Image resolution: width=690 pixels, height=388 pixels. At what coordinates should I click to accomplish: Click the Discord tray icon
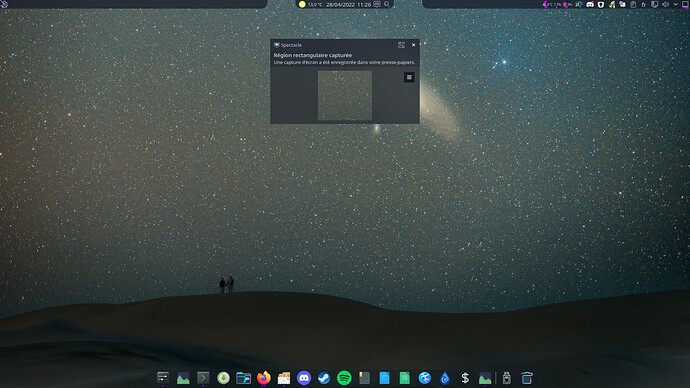(x=590, y=4)
